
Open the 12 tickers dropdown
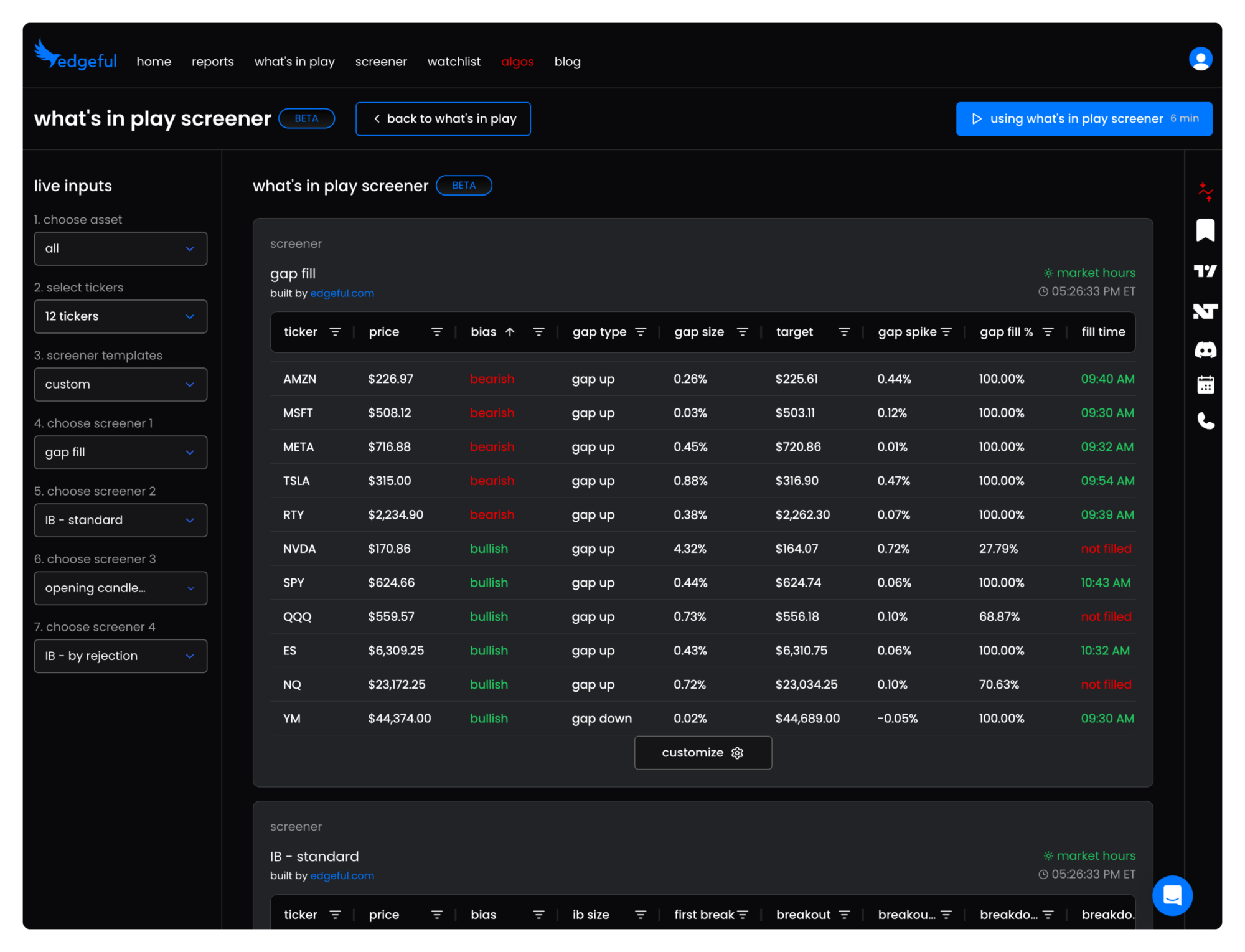coord(121,316)
